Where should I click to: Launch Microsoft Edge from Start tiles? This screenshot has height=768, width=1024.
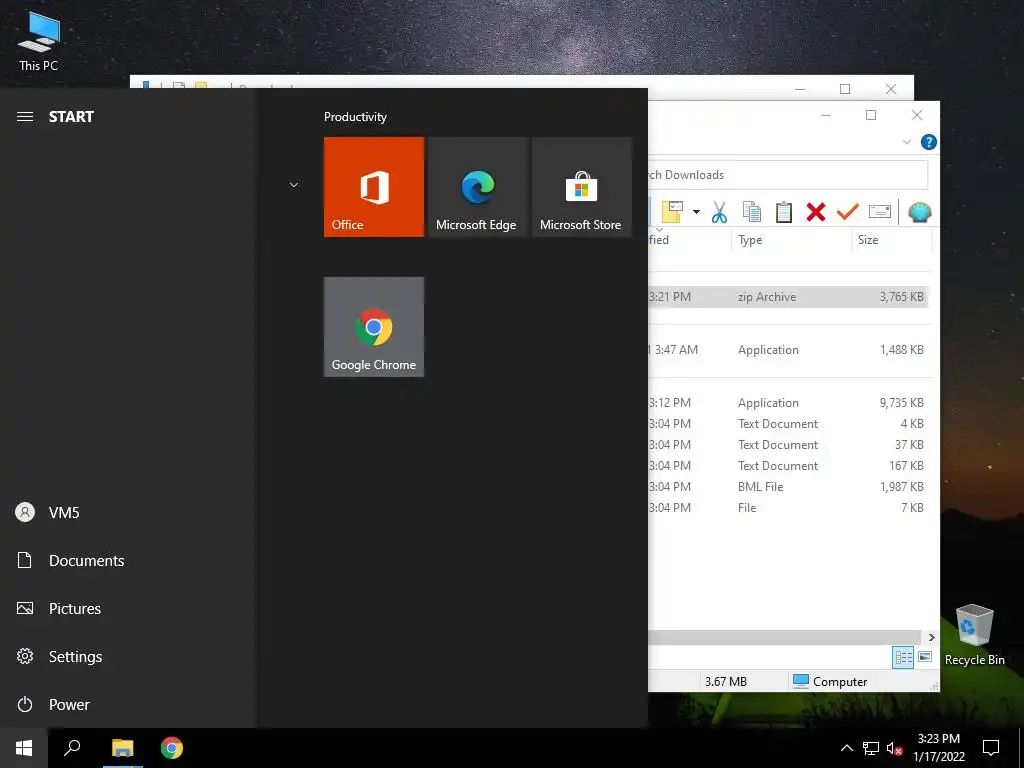477,187
